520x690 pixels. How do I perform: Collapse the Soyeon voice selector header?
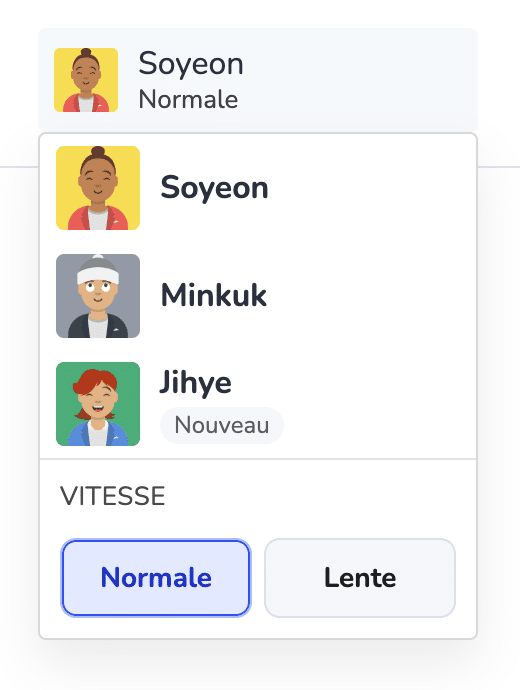tap(258, 80)
